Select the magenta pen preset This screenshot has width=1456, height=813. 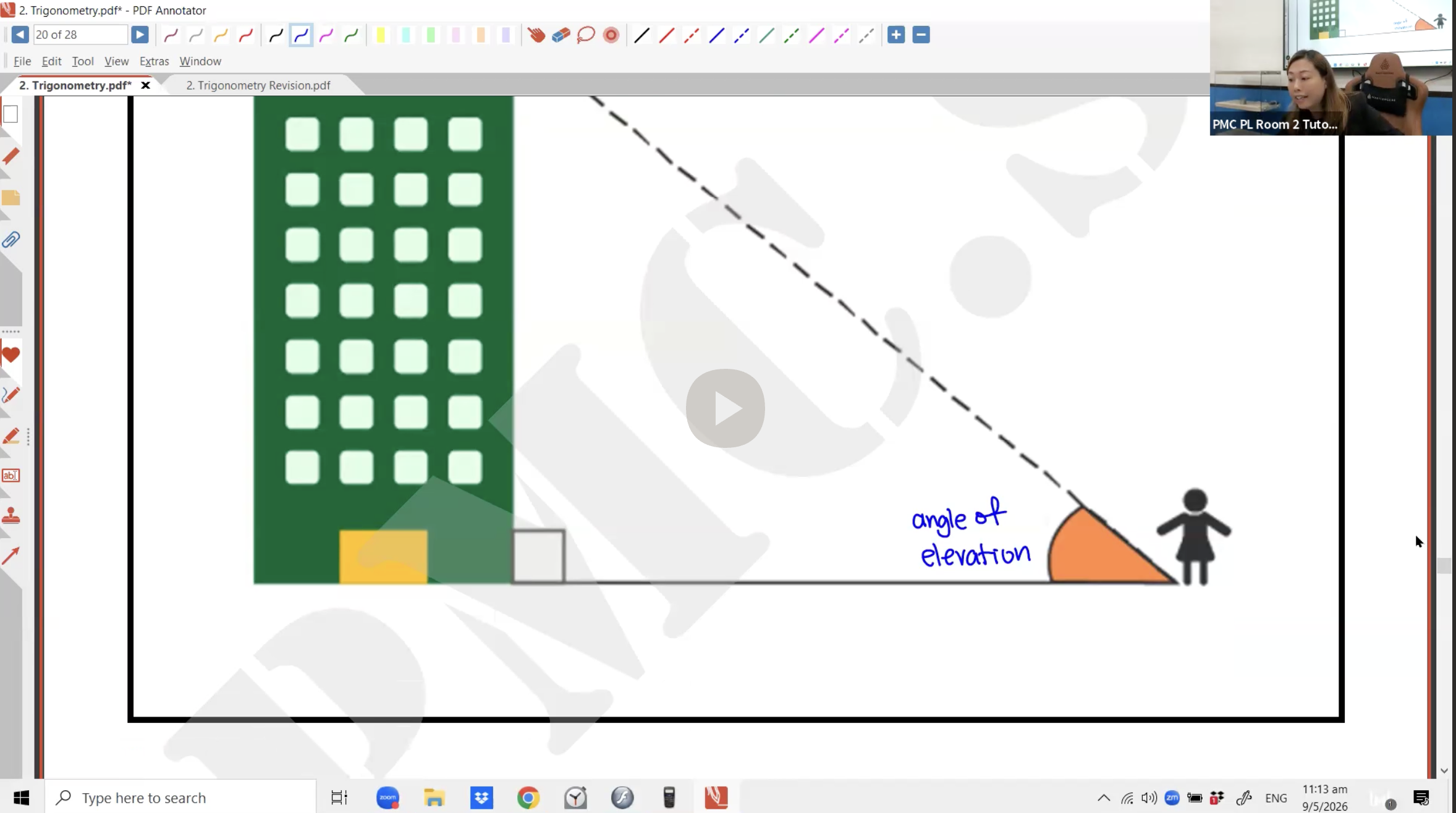326,35
